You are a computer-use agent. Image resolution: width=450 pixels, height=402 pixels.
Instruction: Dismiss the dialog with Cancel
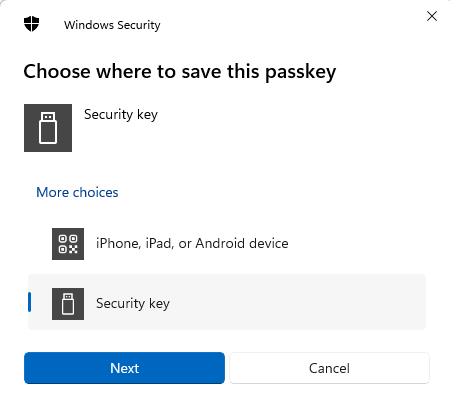(329, 368)
